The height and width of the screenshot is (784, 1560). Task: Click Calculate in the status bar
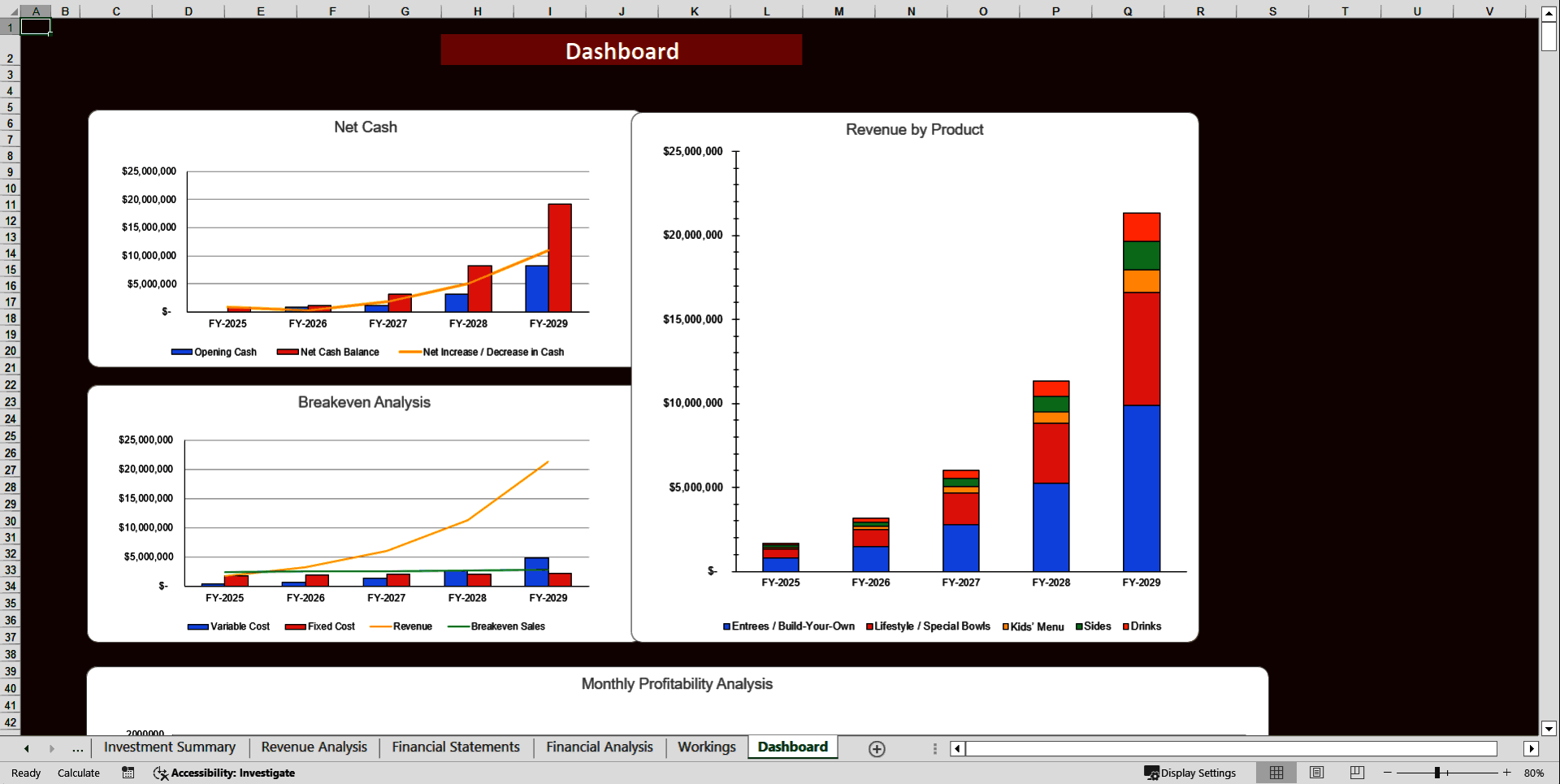coord(78,773)
